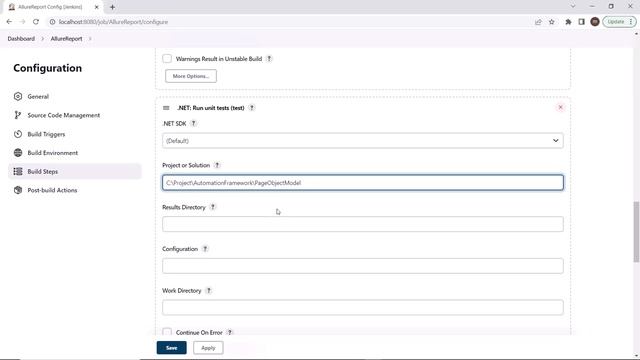Reload the Jenkins configuration page
Viewport: 640px width, 360px height.
36,22
